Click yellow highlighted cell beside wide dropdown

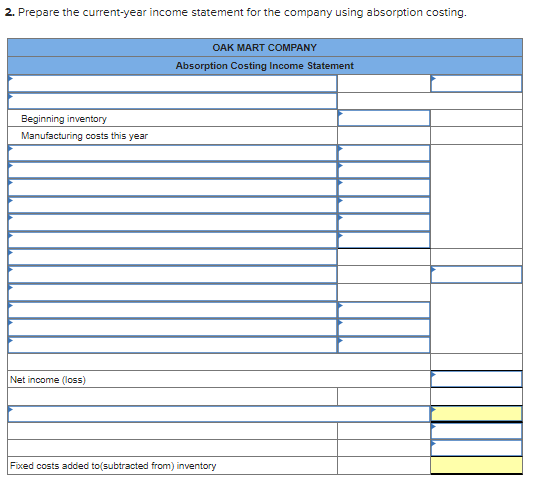tap(476, 414)
